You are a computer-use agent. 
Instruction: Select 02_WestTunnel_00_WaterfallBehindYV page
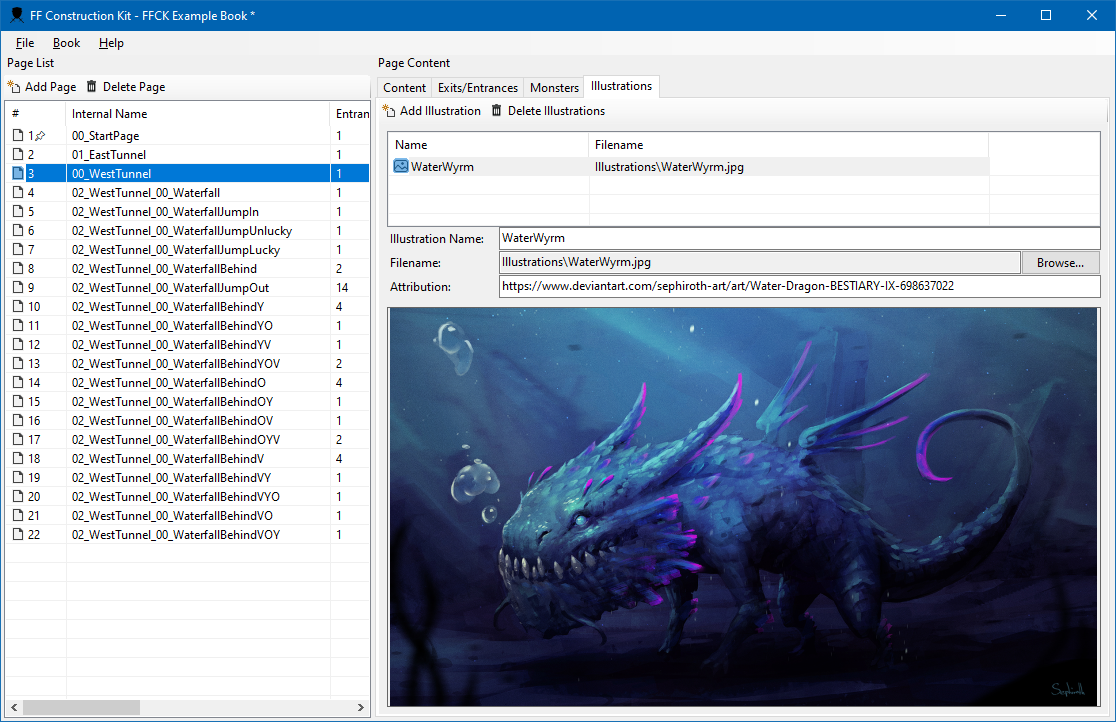tap(188, 345)
